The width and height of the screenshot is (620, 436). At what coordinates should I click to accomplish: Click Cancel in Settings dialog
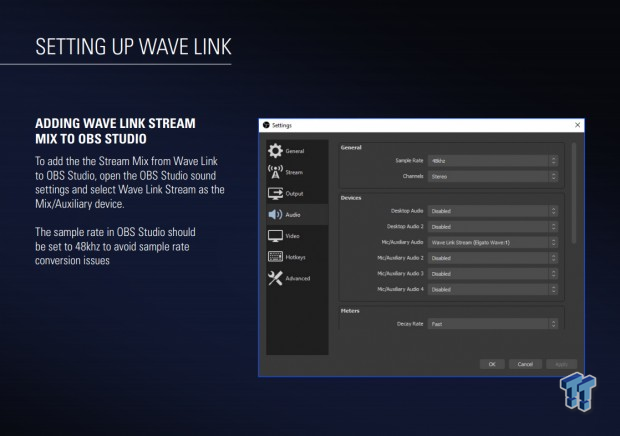pyautogui.click(x=525, y=364)
